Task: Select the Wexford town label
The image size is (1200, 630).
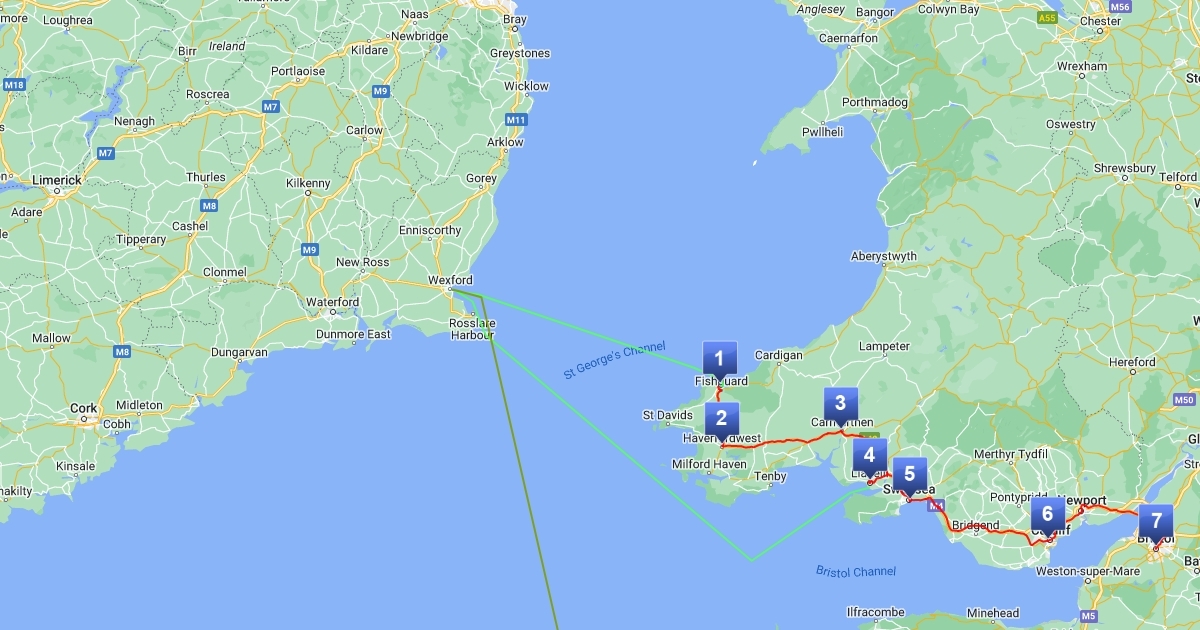Action: tap(449, 280)
